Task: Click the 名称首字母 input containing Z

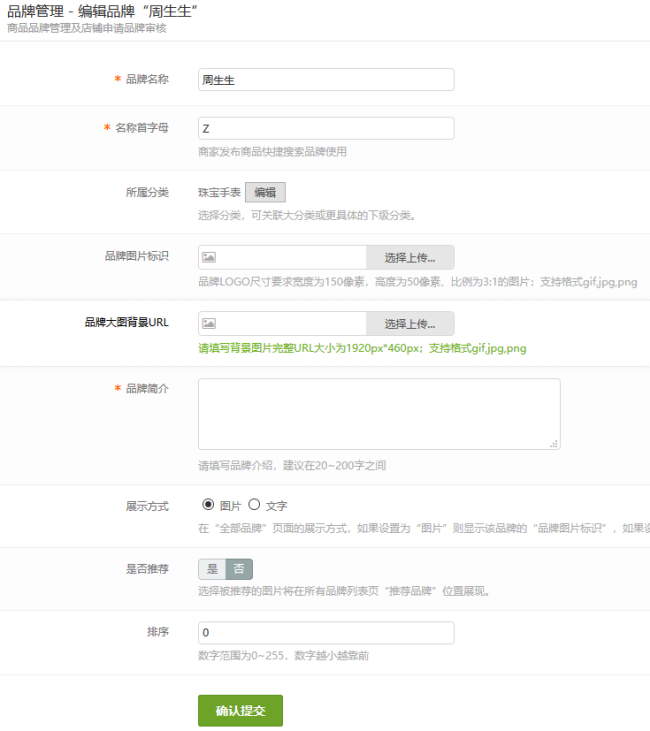Action: (326, 128)
